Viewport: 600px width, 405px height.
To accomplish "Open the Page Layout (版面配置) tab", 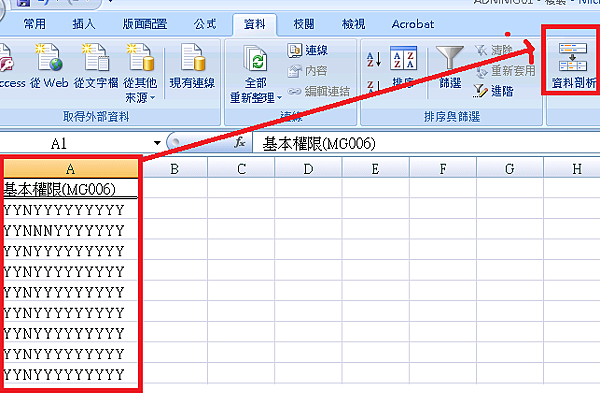I will (x=145, y=24).
